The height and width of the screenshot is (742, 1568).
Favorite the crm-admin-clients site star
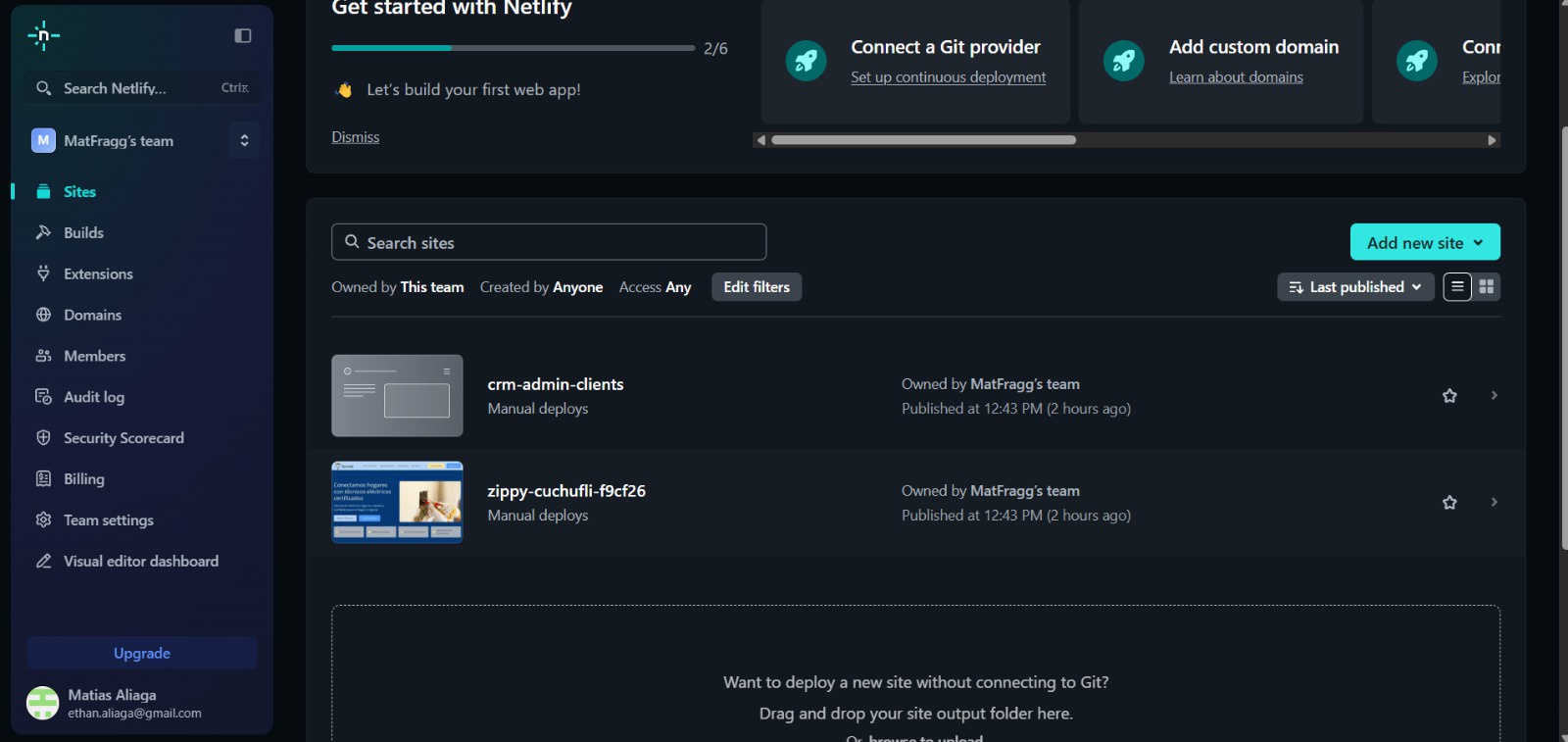(x=1449, y=396)
